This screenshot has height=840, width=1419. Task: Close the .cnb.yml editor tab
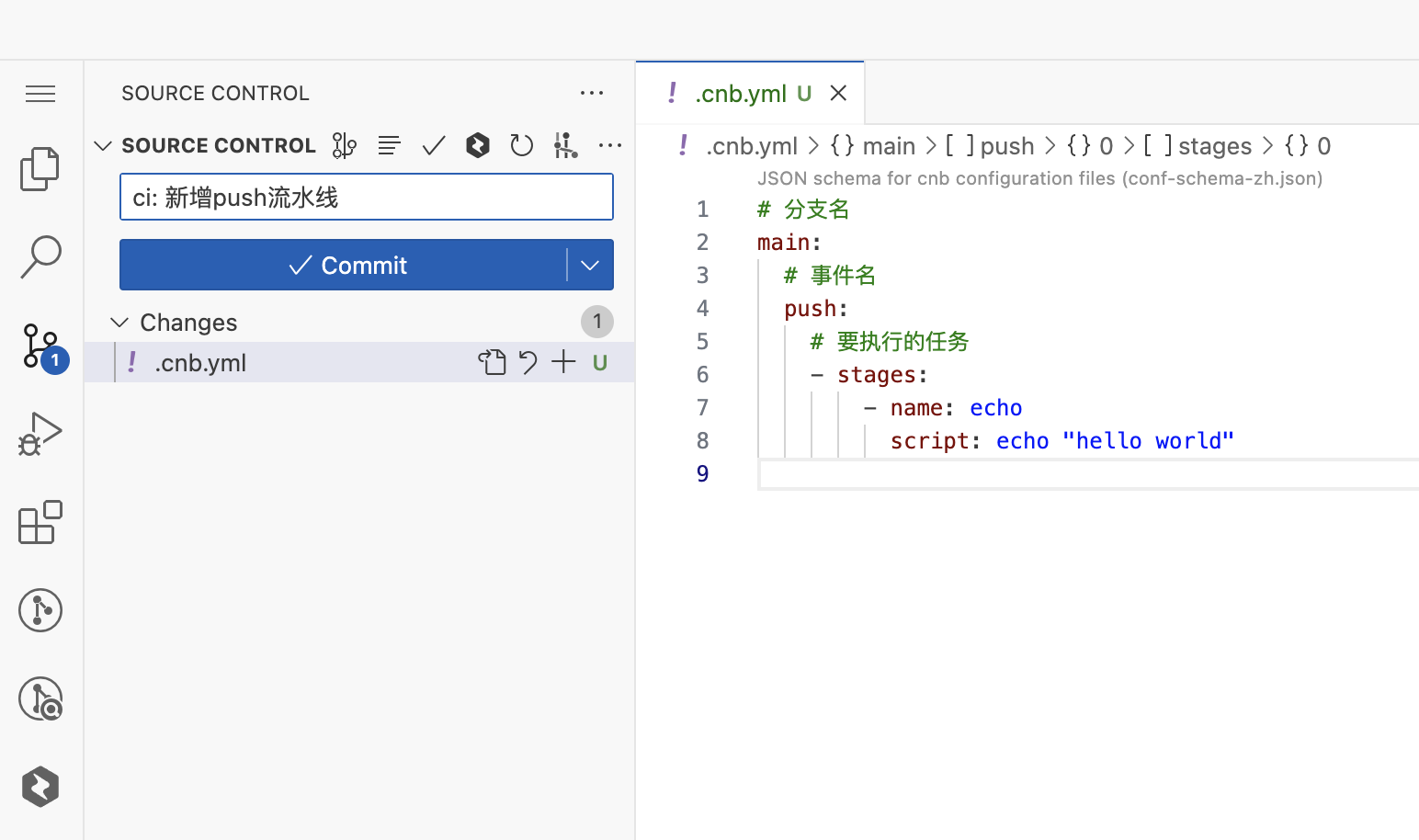coord(838,94)
